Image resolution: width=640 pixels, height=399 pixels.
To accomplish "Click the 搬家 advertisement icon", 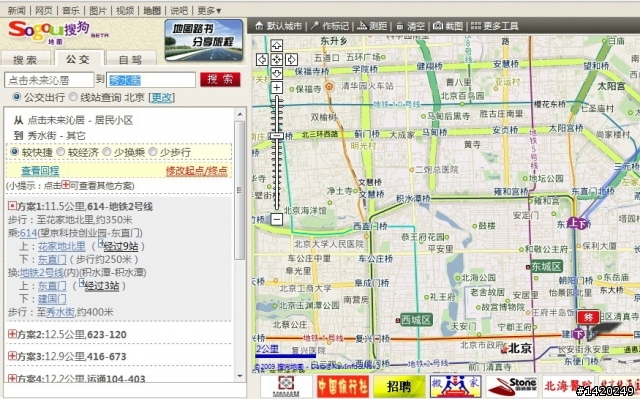I will [455, 386].
